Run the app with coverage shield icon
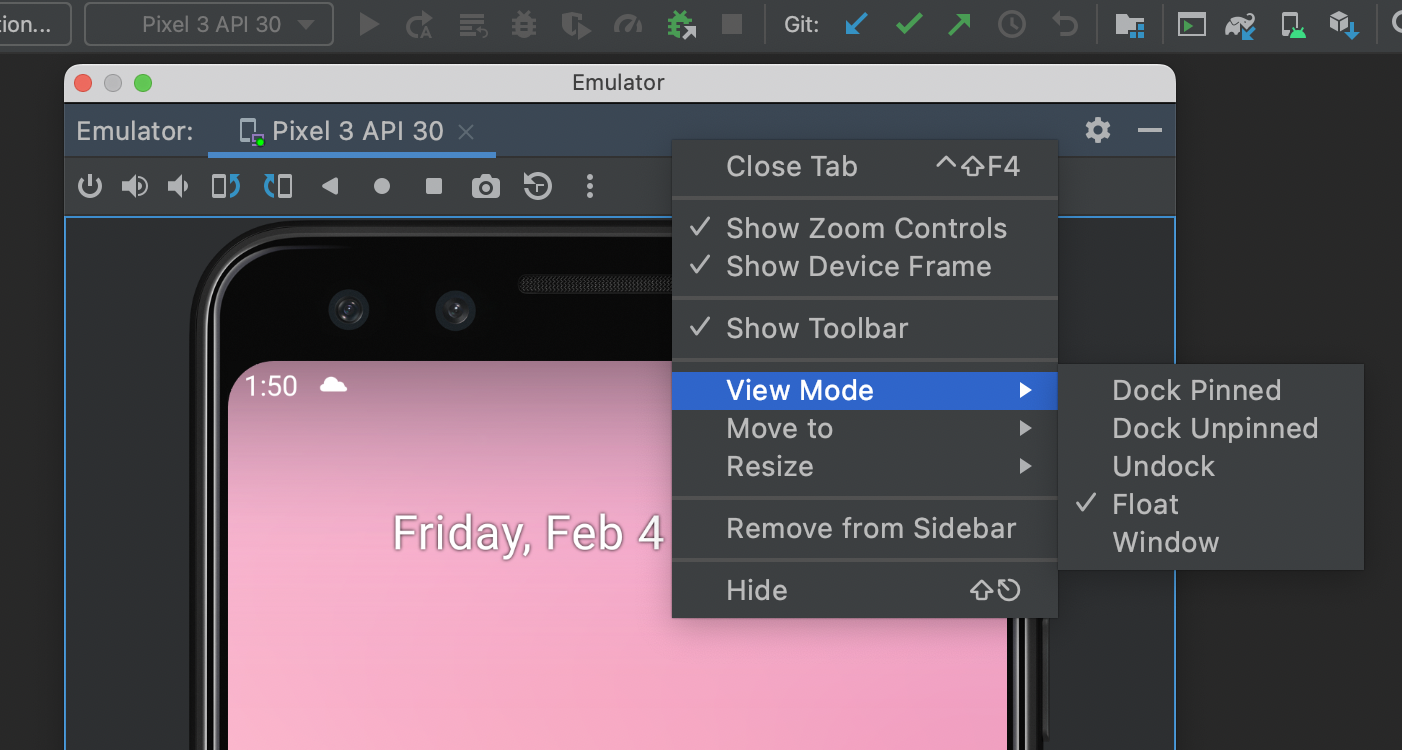1402x750 pixels. (576, 24)
